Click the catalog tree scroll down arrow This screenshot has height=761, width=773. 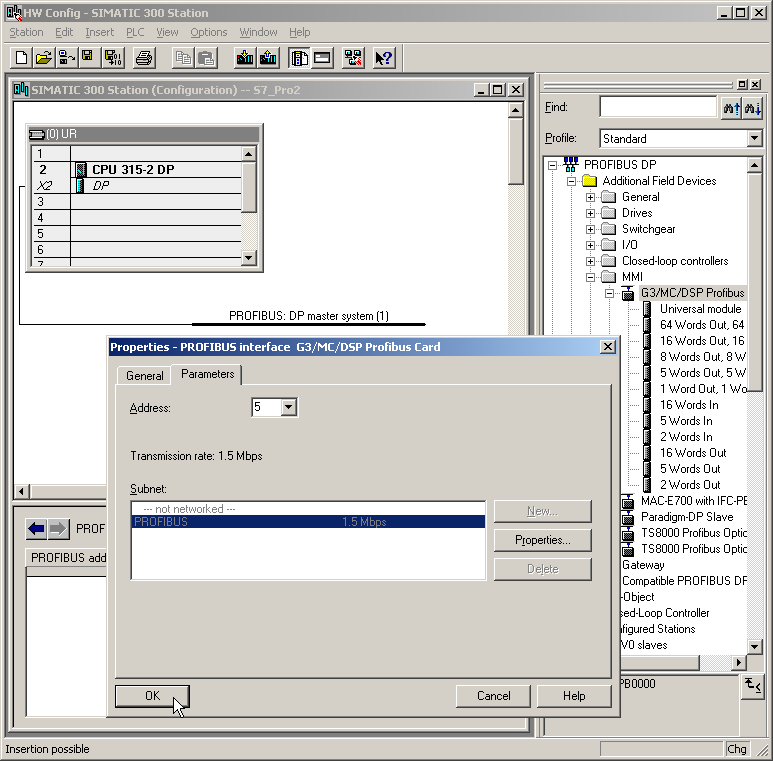point(754,646)
